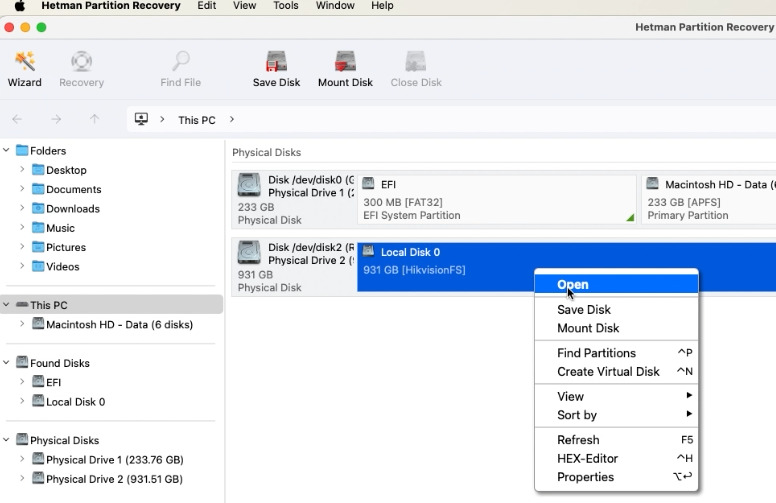
Task: Select the Macintosh HD - Data partition tile
Action: (x=709, y=200)
